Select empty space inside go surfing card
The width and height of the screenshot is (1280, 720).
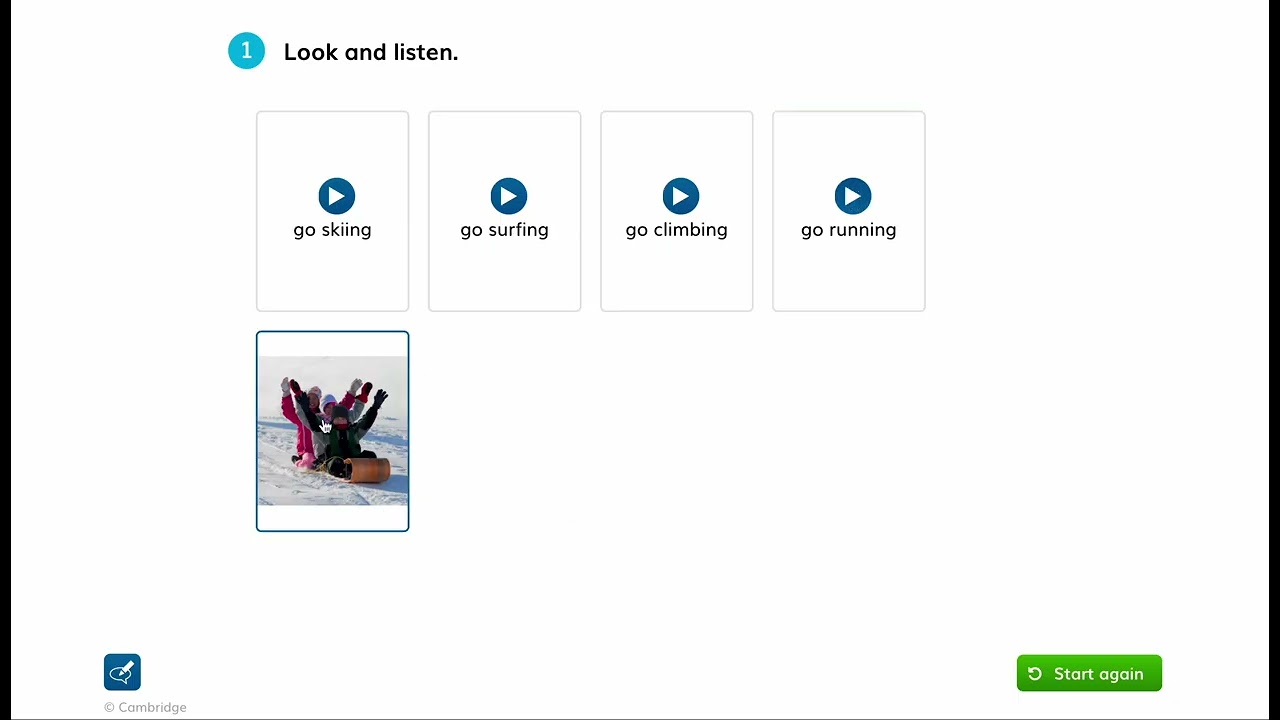point(504,275)
